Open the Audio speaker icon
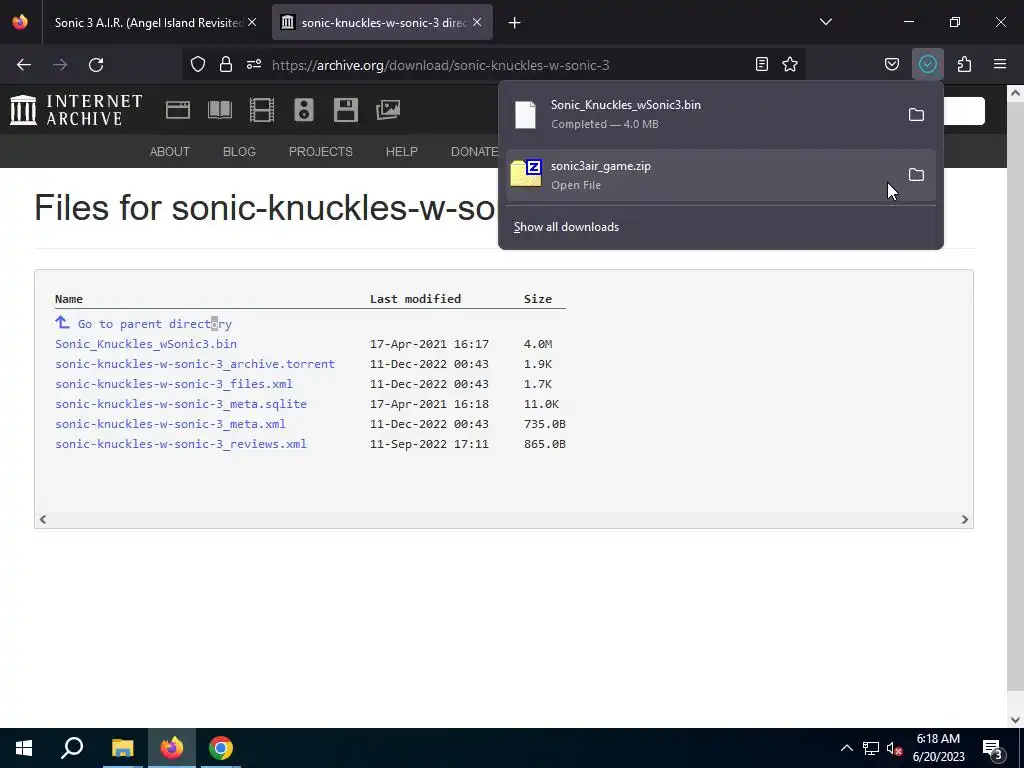Image resolution: width=1024 pixels, height=768 pixels. (304, 110)
